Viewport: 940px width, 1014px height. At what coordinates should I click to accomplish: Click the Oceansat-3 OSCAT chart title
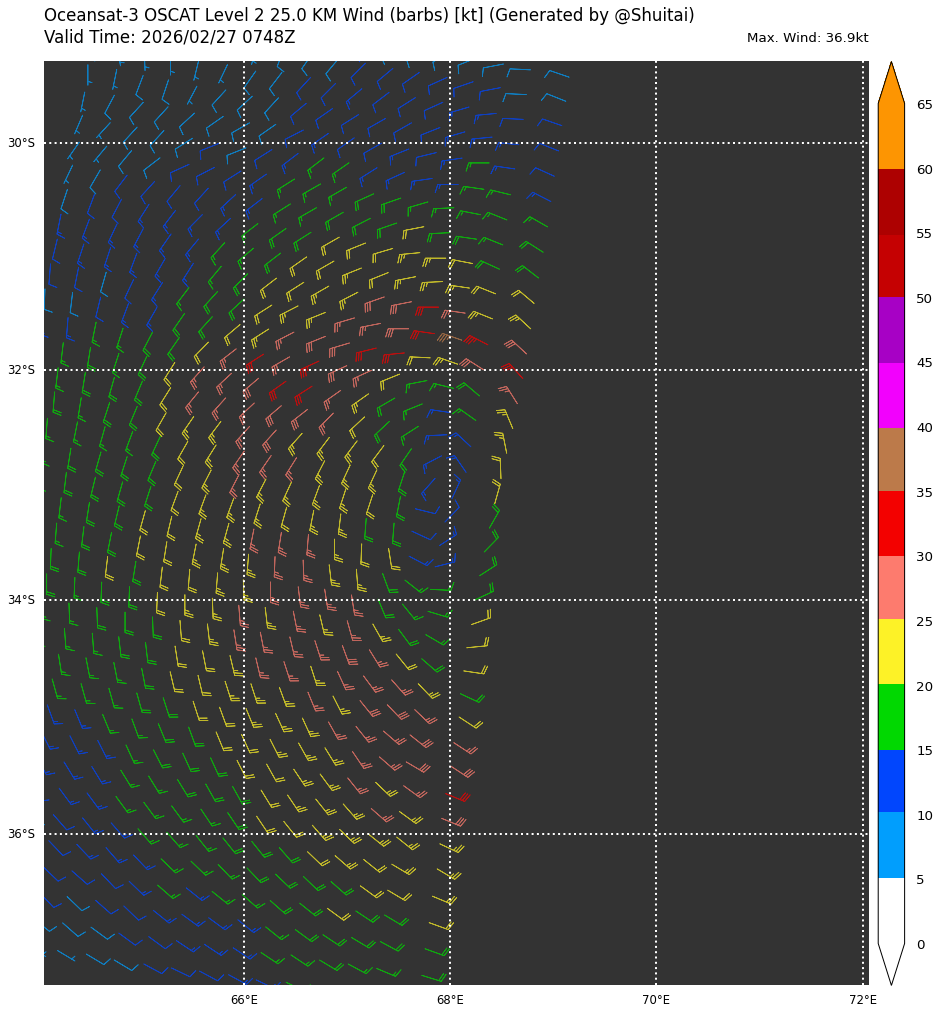click(x=369, y=15)
